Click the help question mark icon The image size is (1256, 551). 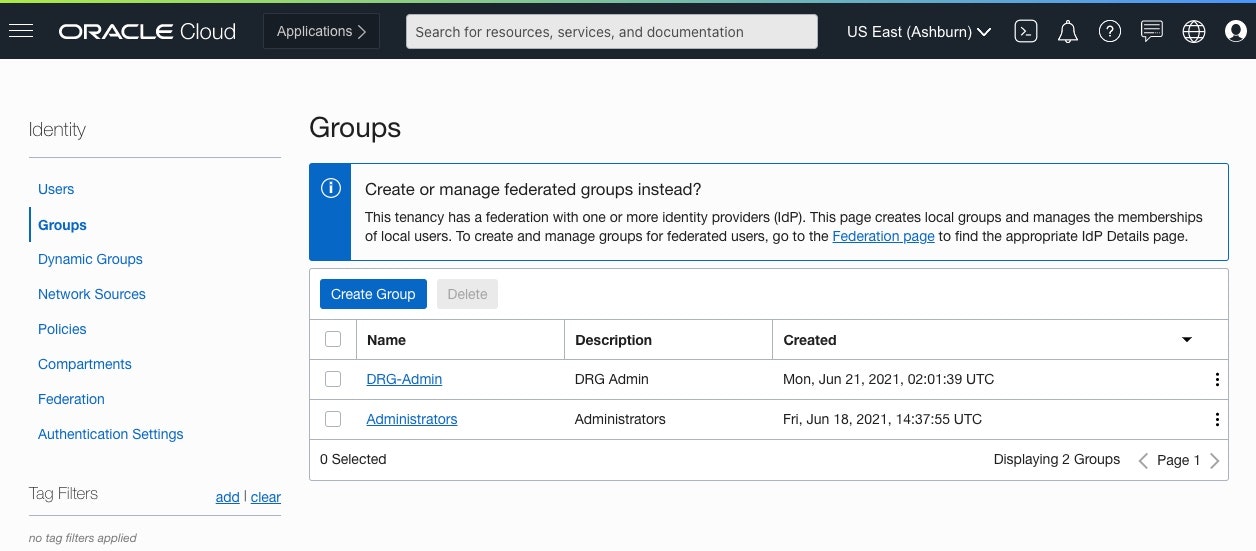pos(1109,31)
